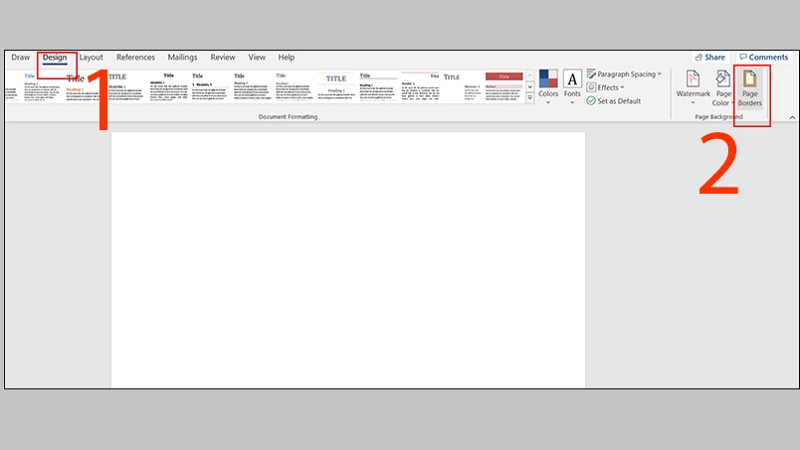Switch to the Review tab
This screenshot has width=800, height=450.
[x=222, y=57]
